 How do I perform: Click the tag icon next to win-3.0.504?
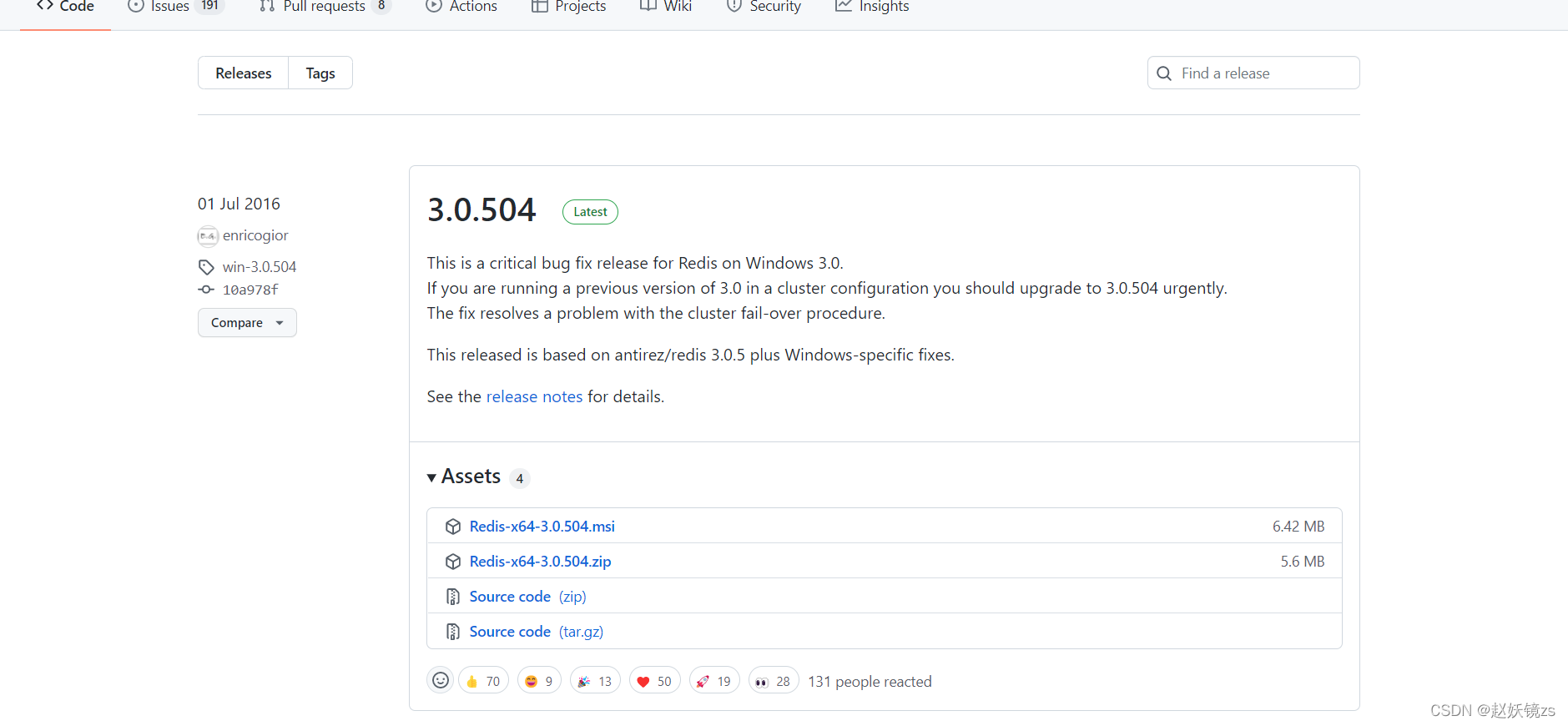(x=206, y=267)
